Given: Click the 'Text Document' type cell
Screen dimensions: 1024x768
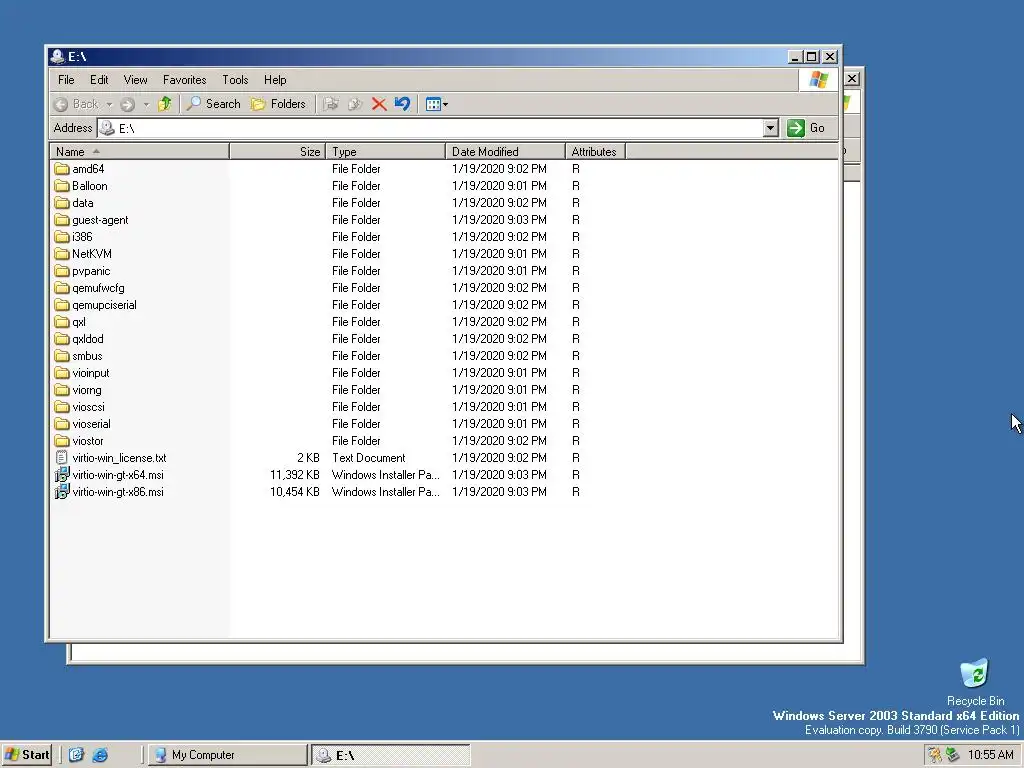Looking at the screenshot, I should tap(368, 458).
